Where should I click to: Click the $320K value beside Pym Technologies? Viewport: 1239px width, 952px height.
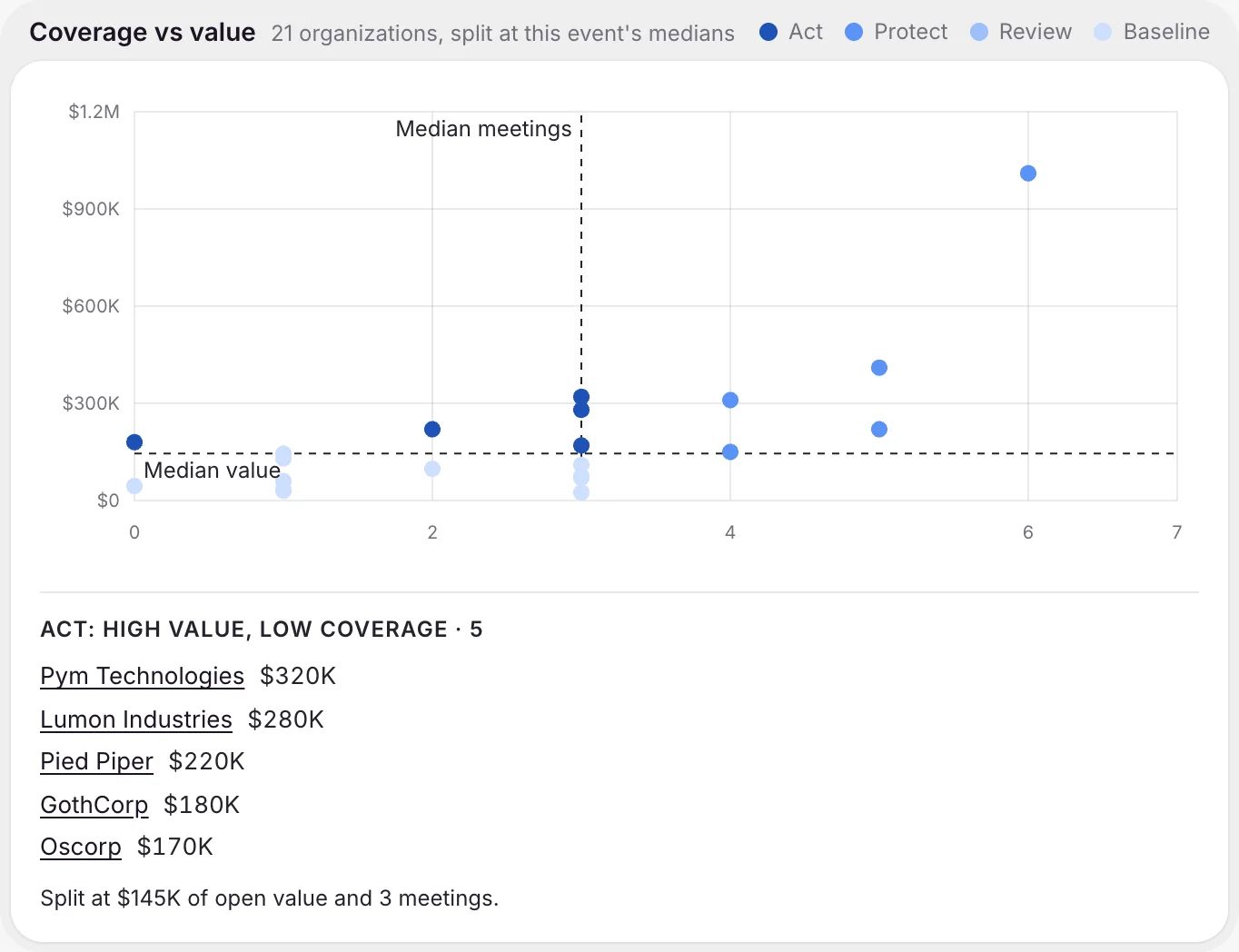pyautogui.click(x=298, y=676)
